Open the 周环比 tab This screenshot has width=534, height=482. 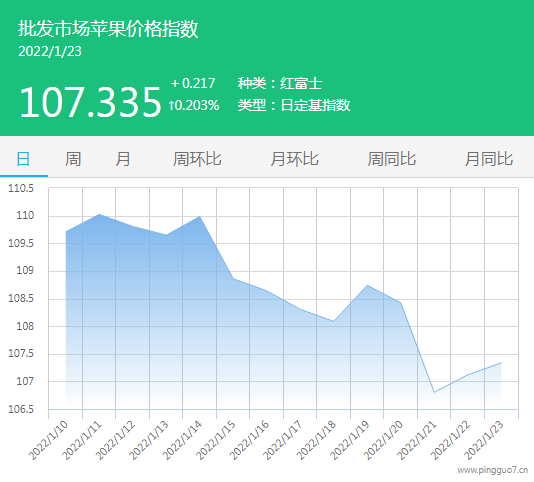click(197, 159)
